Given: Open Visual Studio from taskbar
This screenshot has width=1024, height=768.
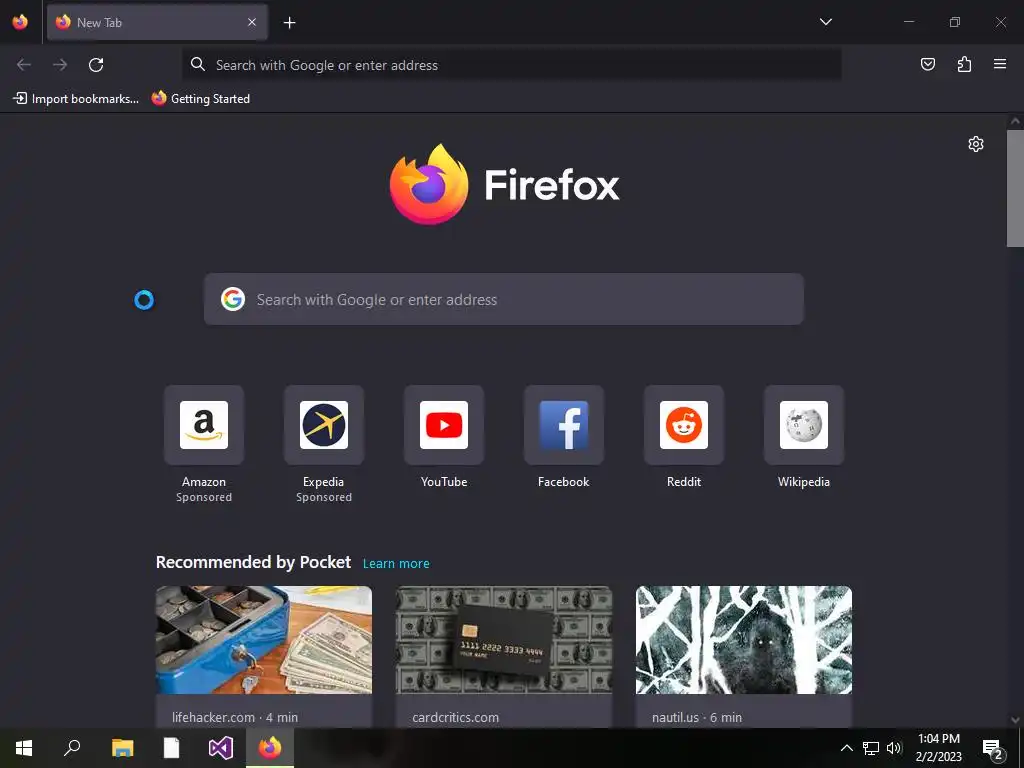Looking at the screenshot, I should [221, 748].
